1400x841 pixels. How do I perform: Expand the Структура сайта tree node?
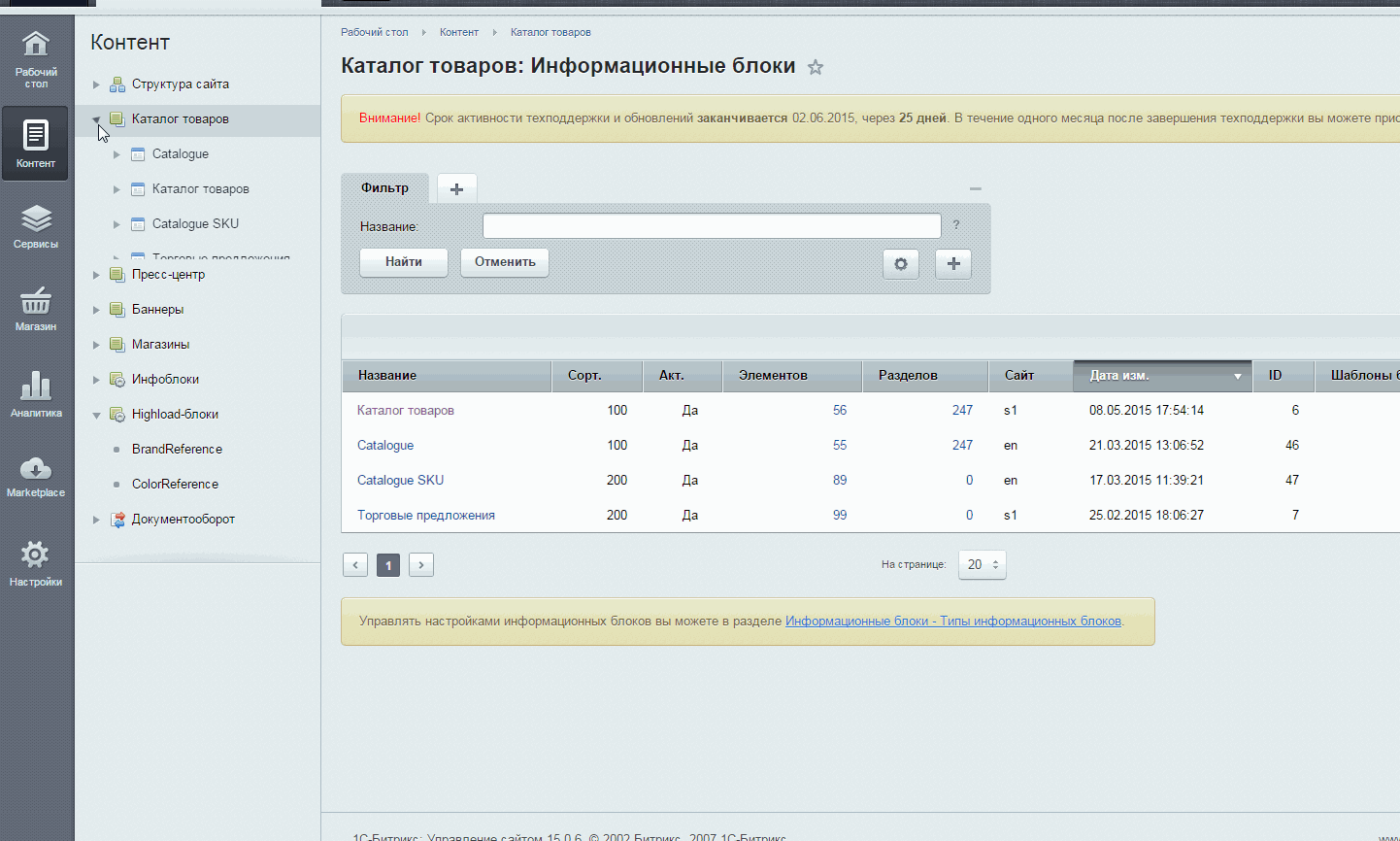point(96,84)
